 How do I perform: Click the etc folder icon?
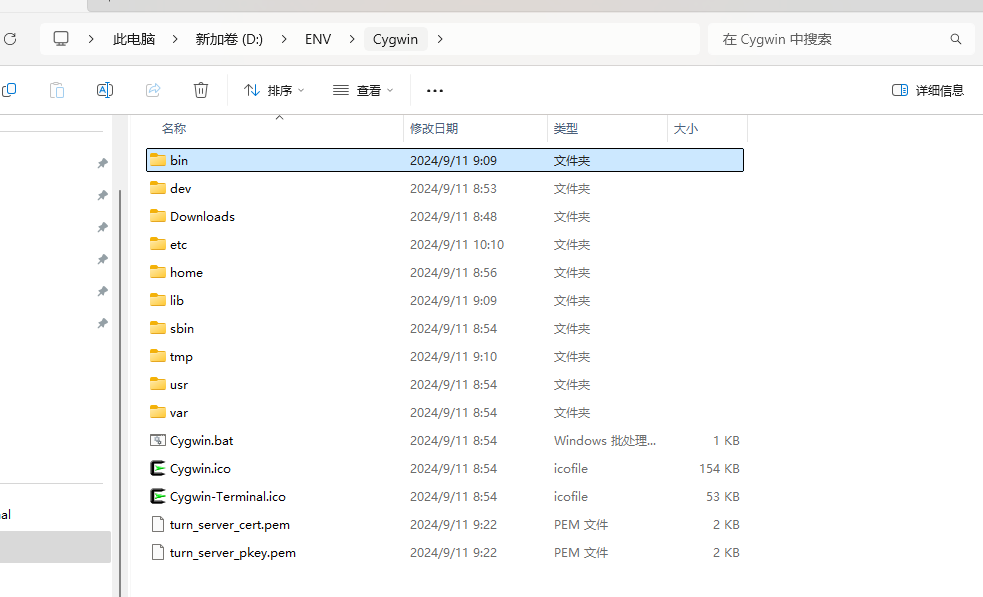[x=158, y=244]
